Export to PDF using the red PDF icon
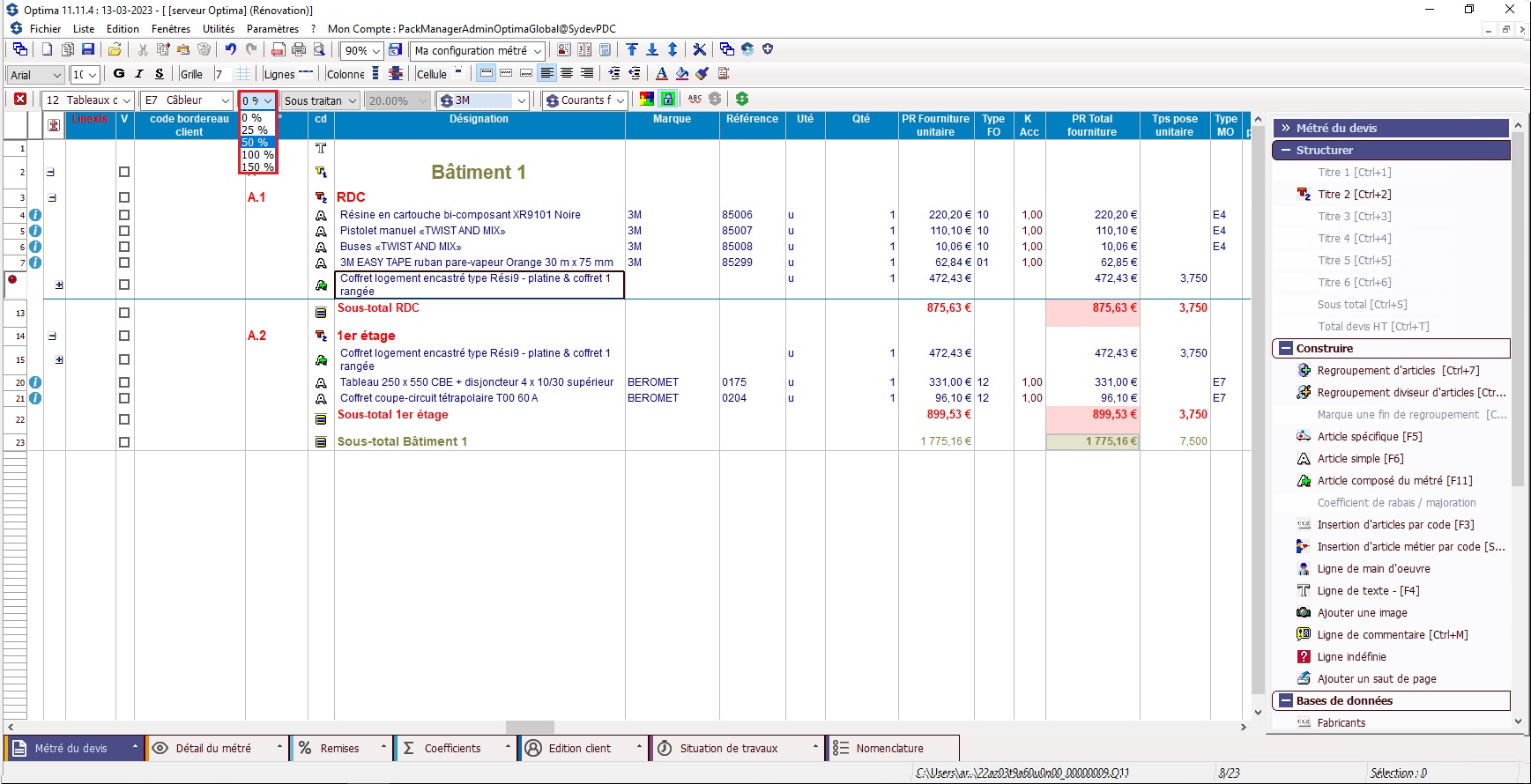The width and height of the screenshot is (1531, 784). (279, 50)
